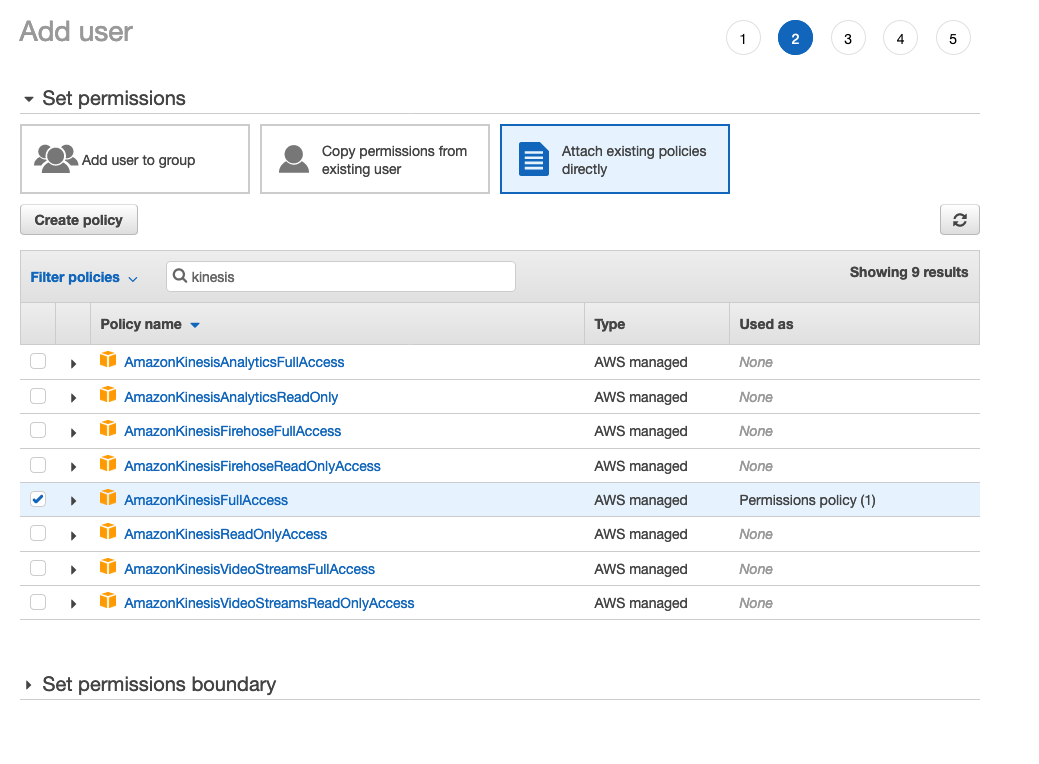Click the AmazonKinesisAnalyticsFullAccess policy icon

(x=108, y=360)
